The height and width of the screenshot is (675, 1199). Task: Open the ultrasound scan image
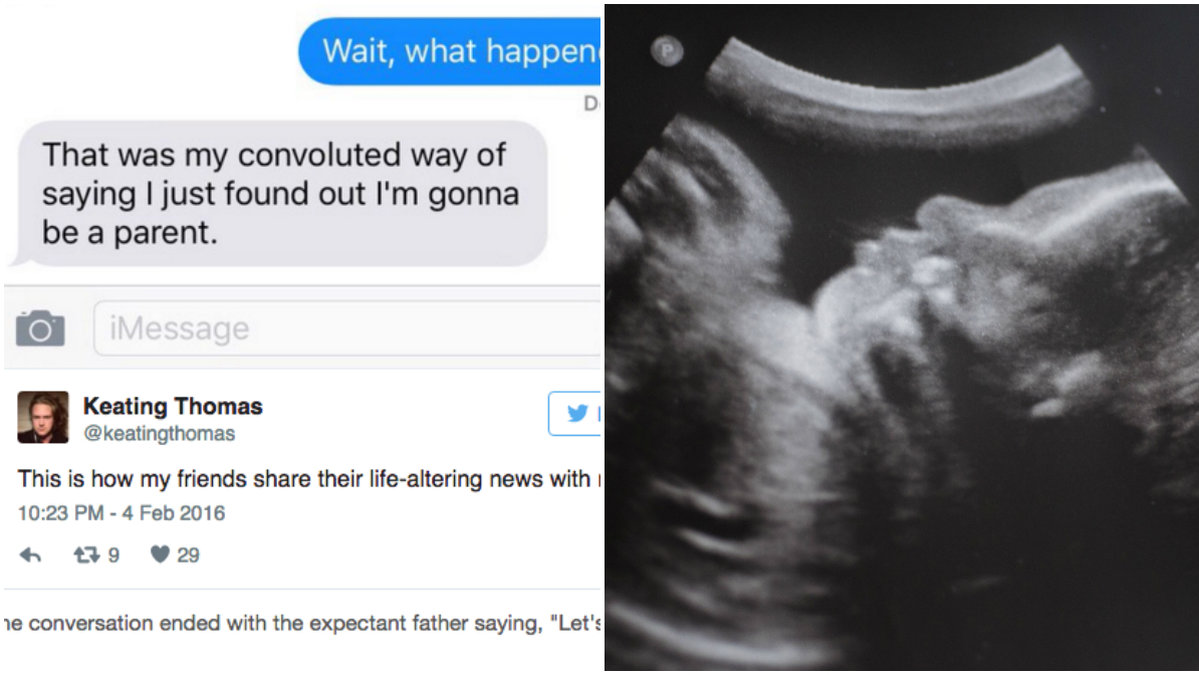click(902, 337)
